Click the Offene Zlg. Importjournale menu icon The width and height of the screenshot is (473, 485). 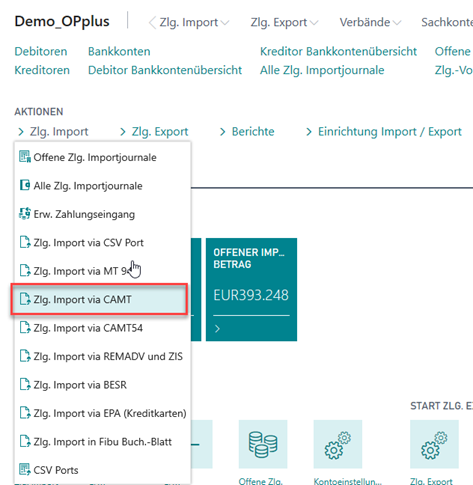click(x=25, y=157)
